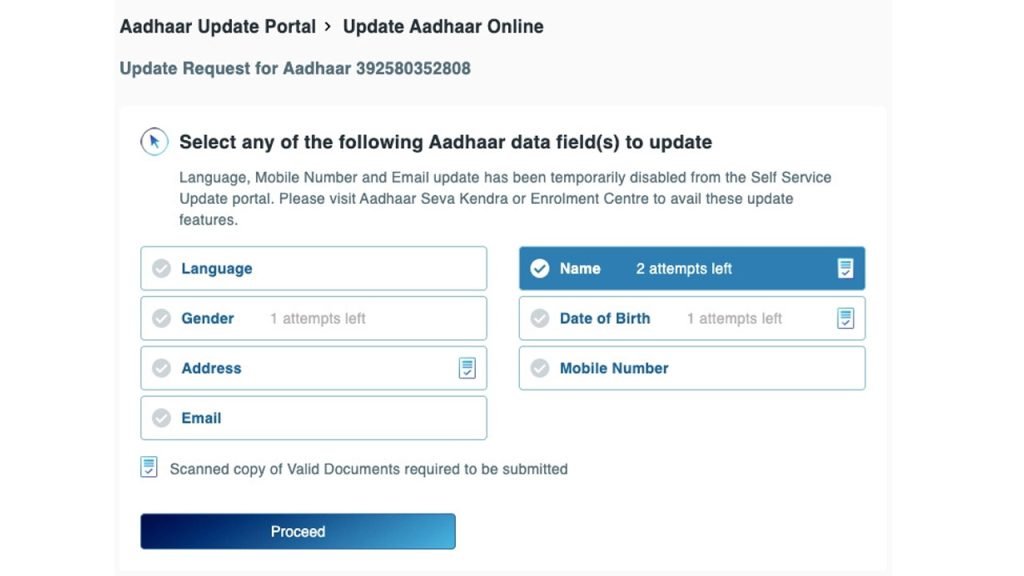Click the checkmark icon inside the Name tile
This screenshot has width=1024, height=576.
(540, 268)
